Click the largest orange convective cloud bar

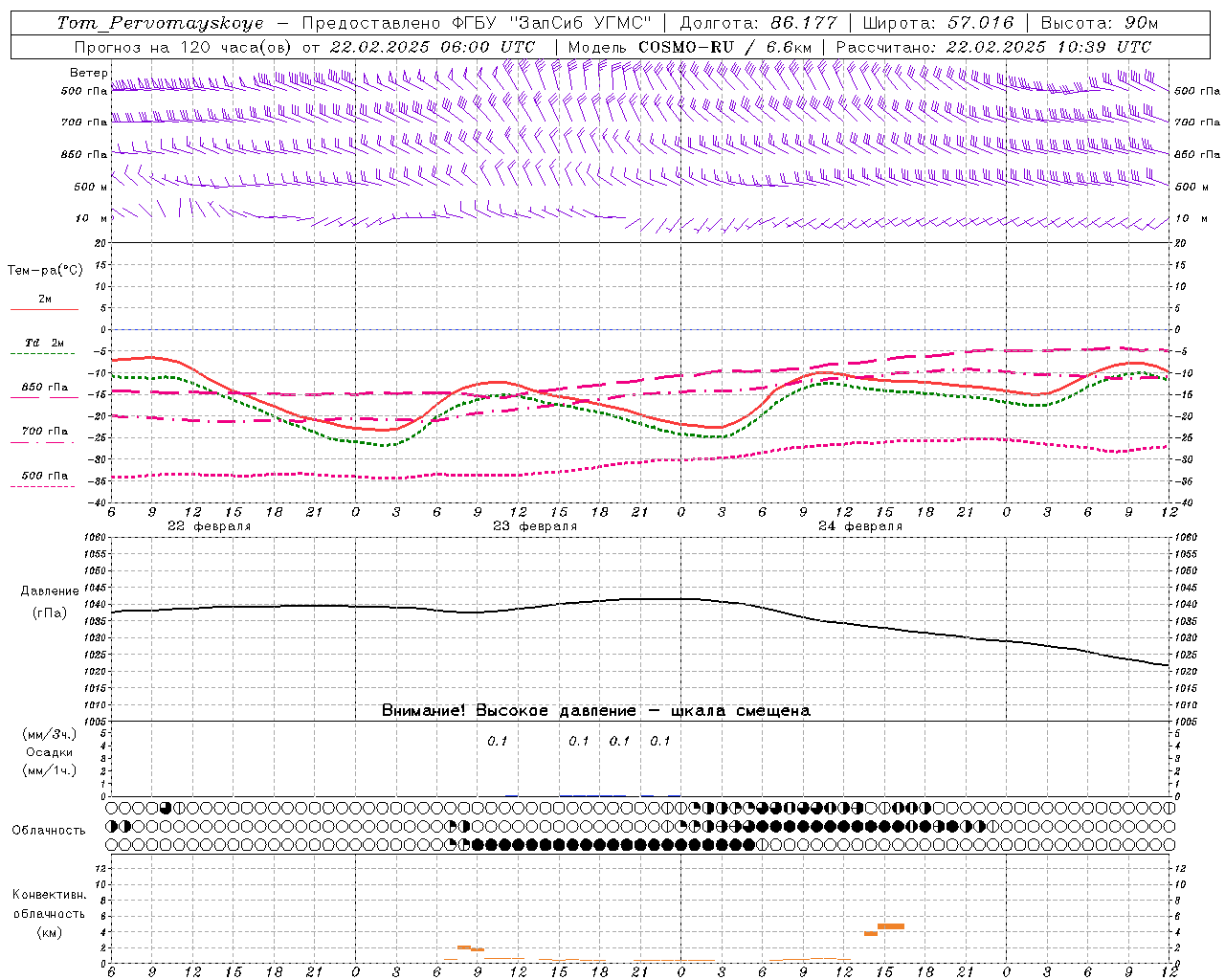(x=891, y=926)
